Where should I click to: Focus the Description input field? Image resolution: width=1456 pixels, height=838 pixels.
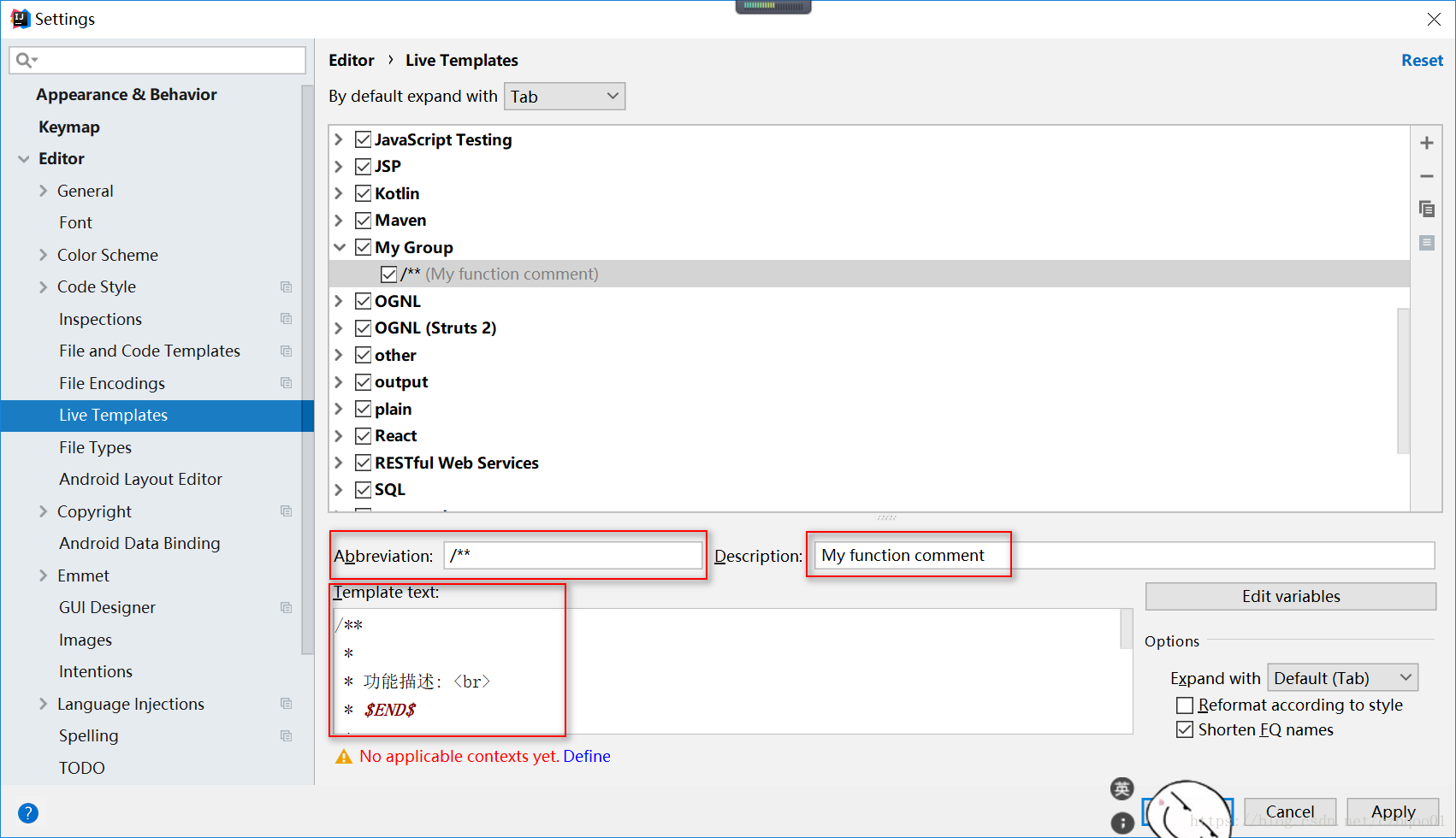coord(1124,556)
